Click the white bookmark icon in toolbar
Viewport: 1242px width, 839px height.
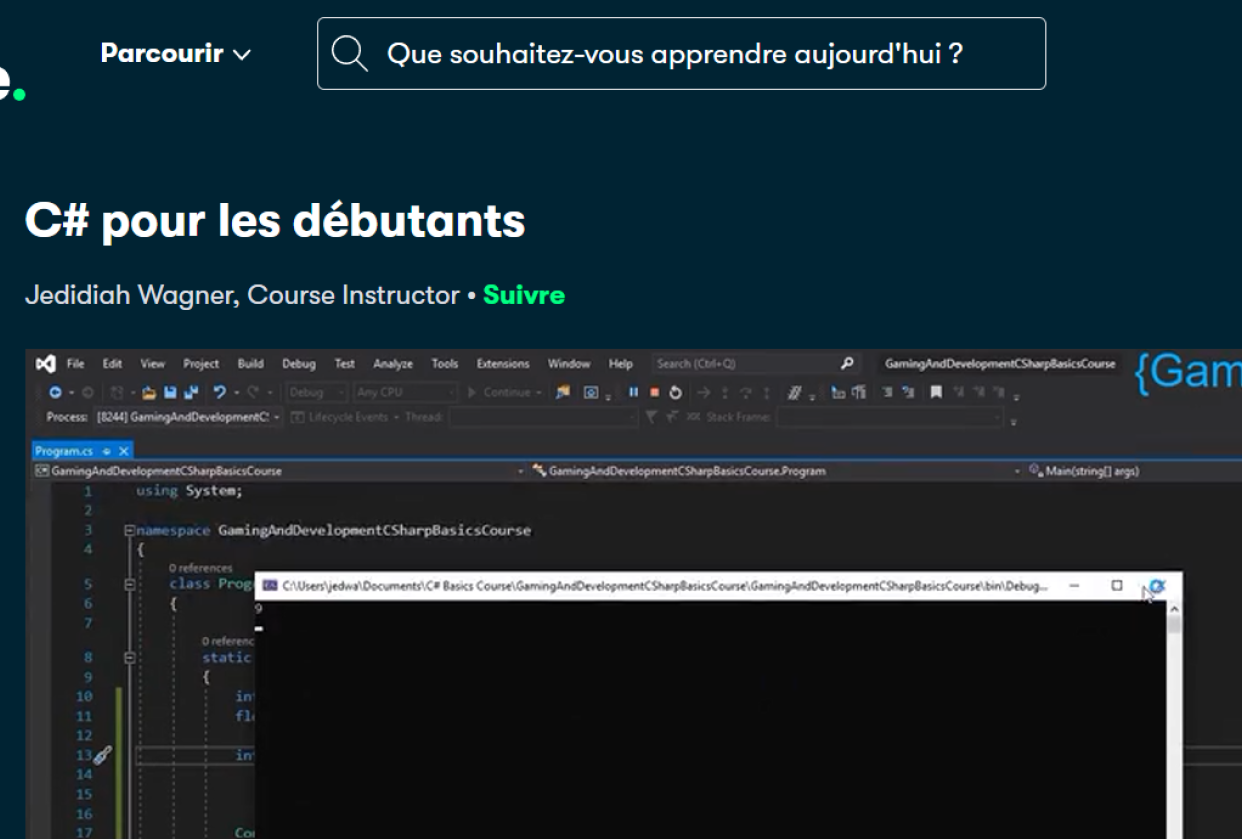(937, 392)
